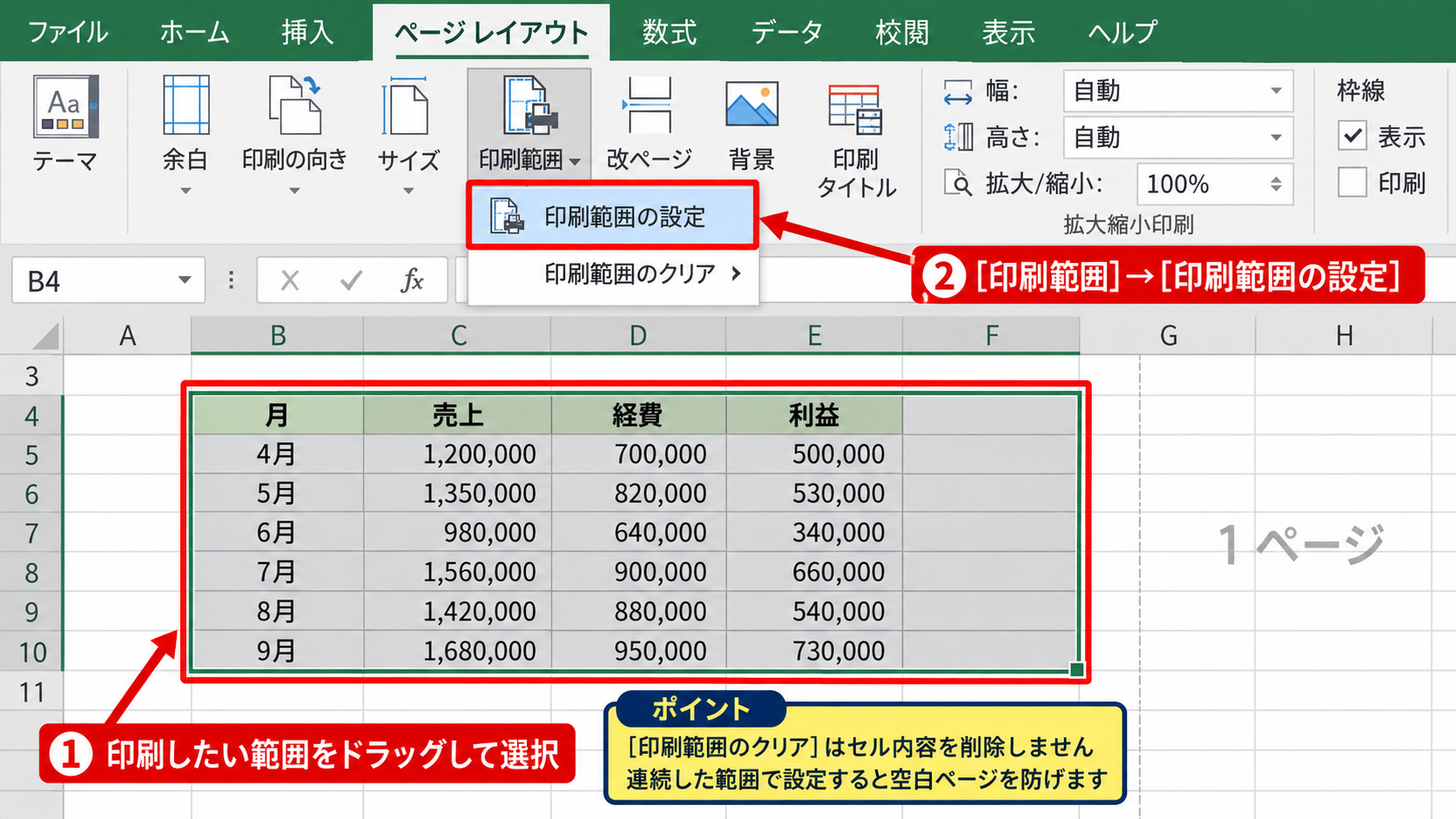Select row 11 header
The width and height of the screenshot is (1456, 819).
click(31, 692)
